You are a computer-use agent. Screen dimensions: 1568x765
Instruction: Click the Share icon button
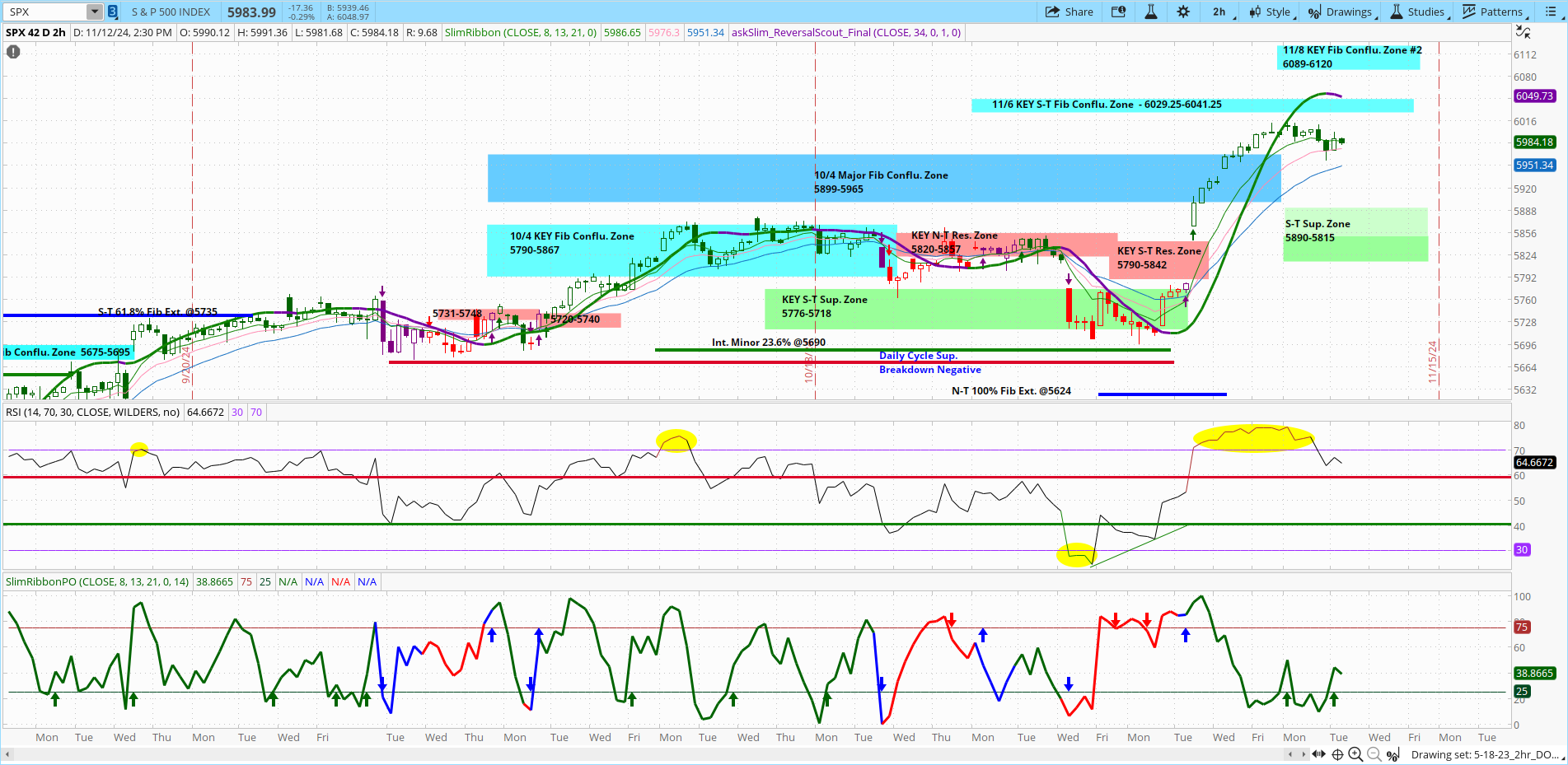point(1069,12)
